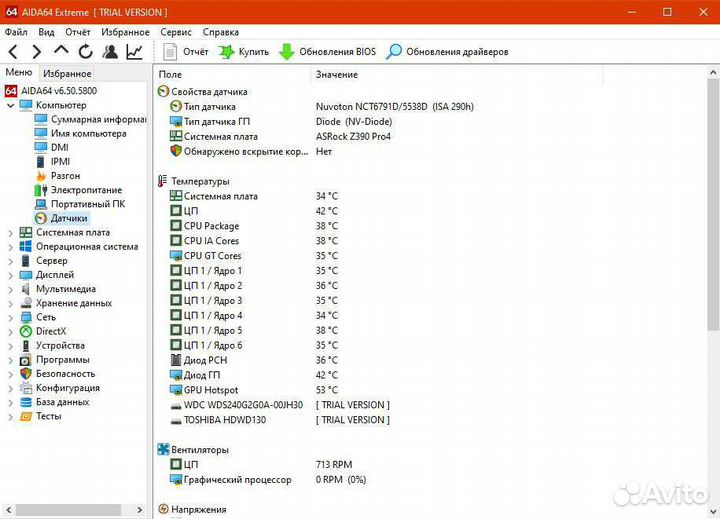Open the Избранное menu in the menu bar
The height and width of the screenshot is (519, 720).
point(125,32)
